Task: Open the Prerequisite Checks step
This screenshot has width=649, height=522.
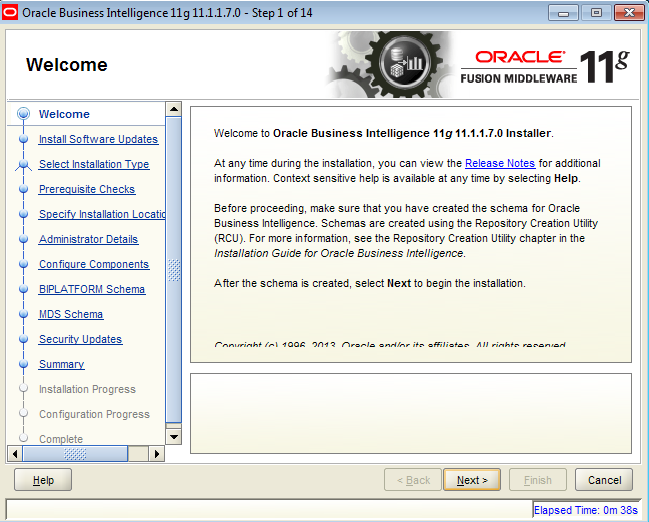Action: coord(87,189)
